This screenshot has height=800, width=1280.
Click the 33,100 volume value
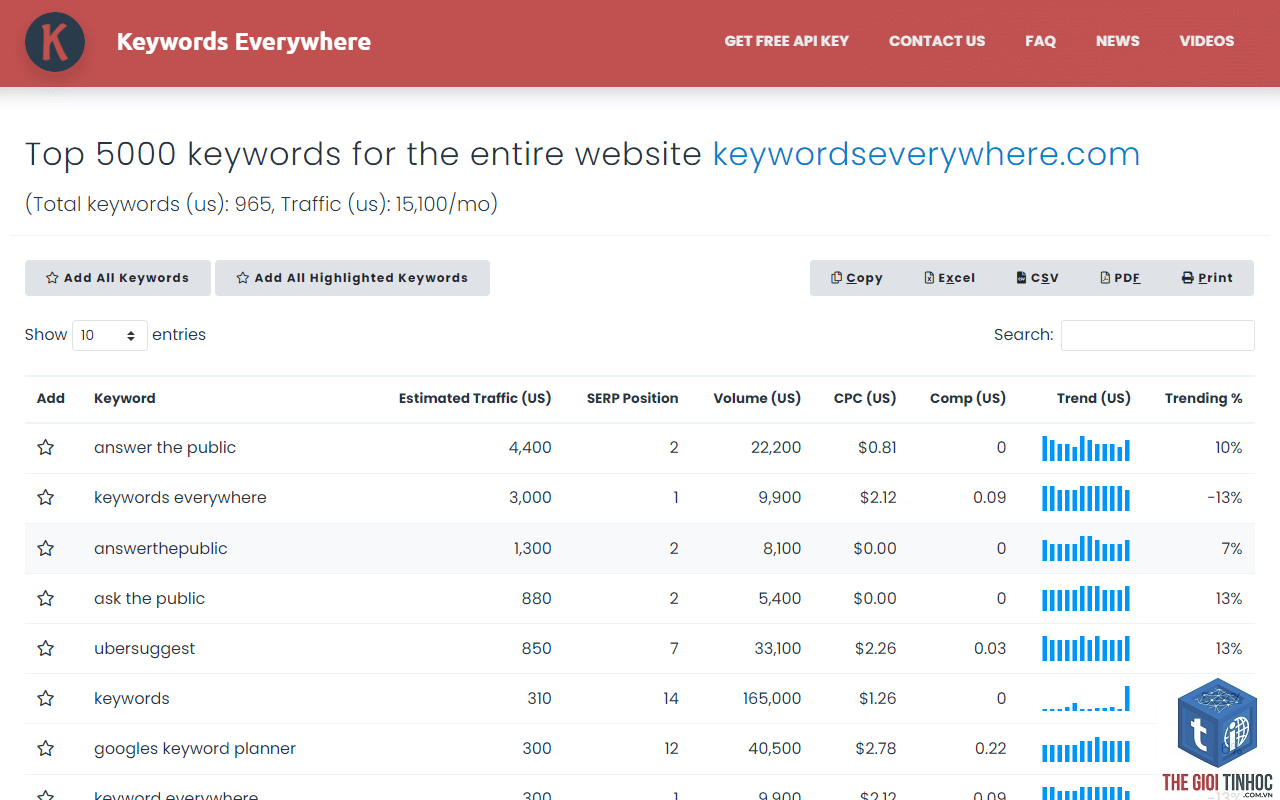pyautogui.click(x=777, y=648)
